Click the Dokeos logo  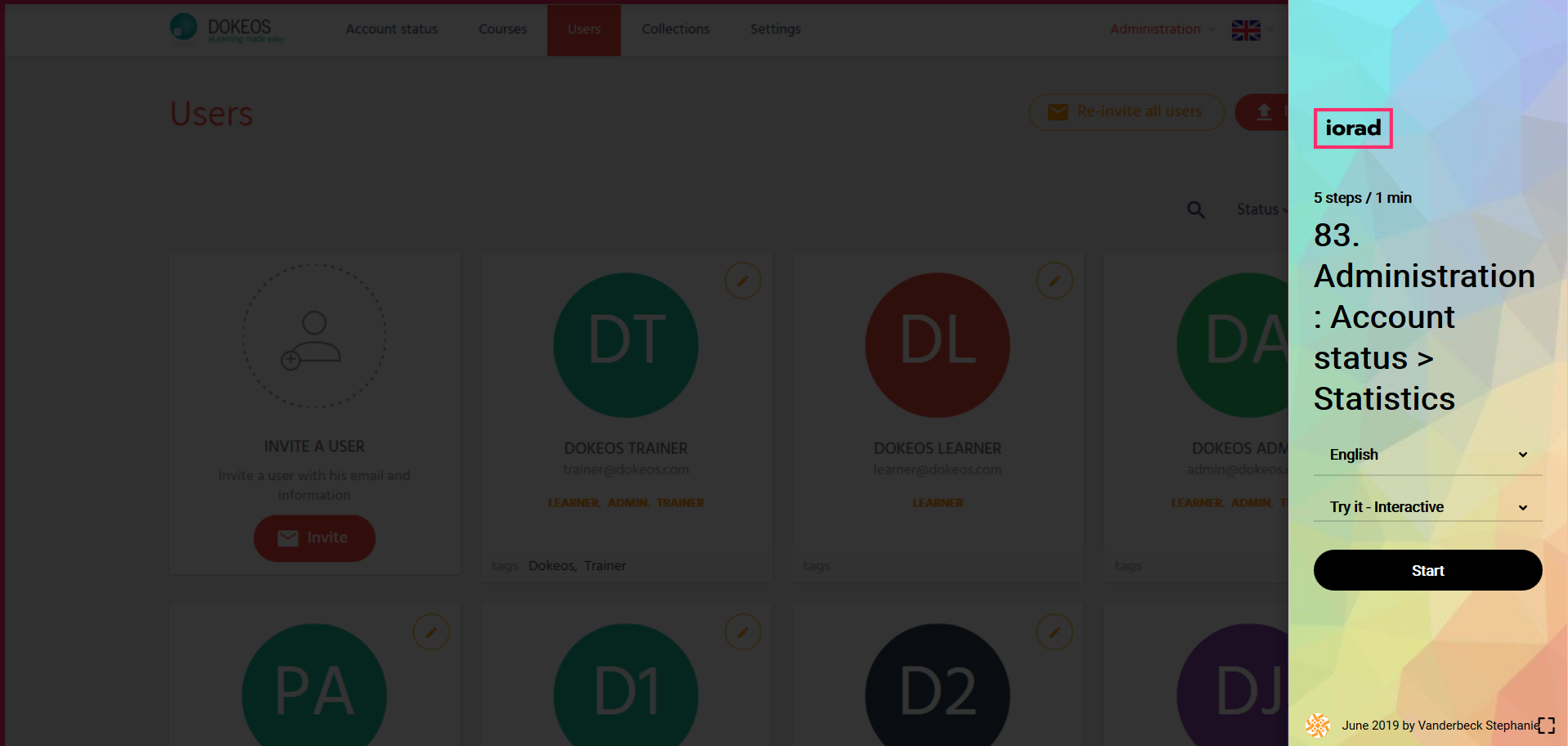point(226,29)
